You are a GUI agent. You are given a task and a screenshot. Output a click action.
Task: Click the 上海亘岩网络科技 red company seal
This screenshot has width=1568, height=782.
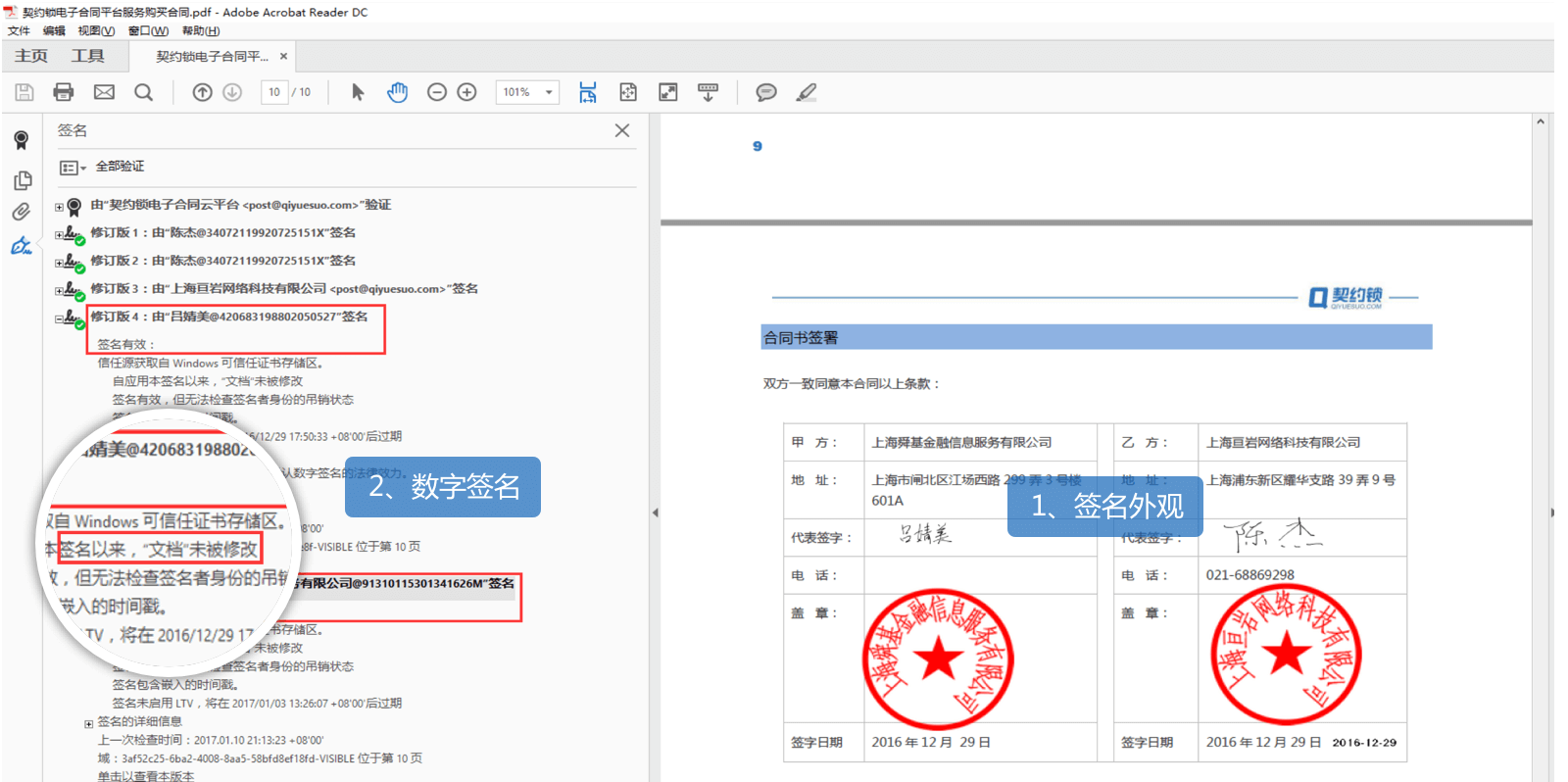(x=1287, y=654)
